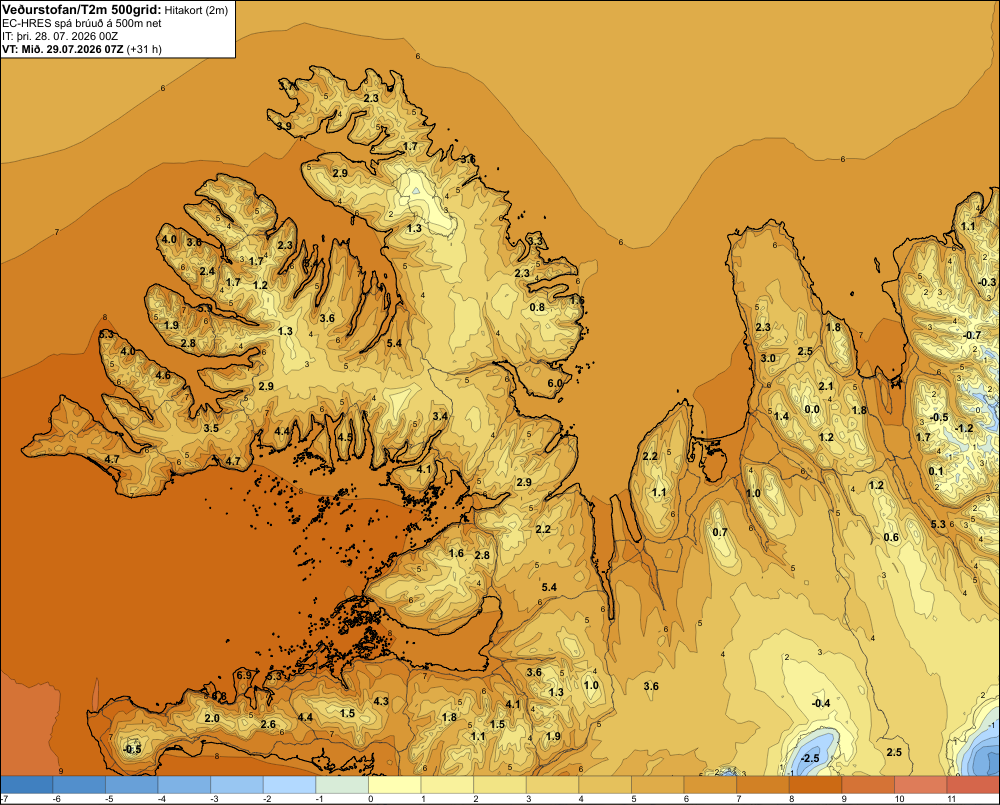The width and height of the screenshot is (1000, 805).
Task: Select the valid time line VT: Mið. 29.07.2026 07Z
Action: (62, 49)
